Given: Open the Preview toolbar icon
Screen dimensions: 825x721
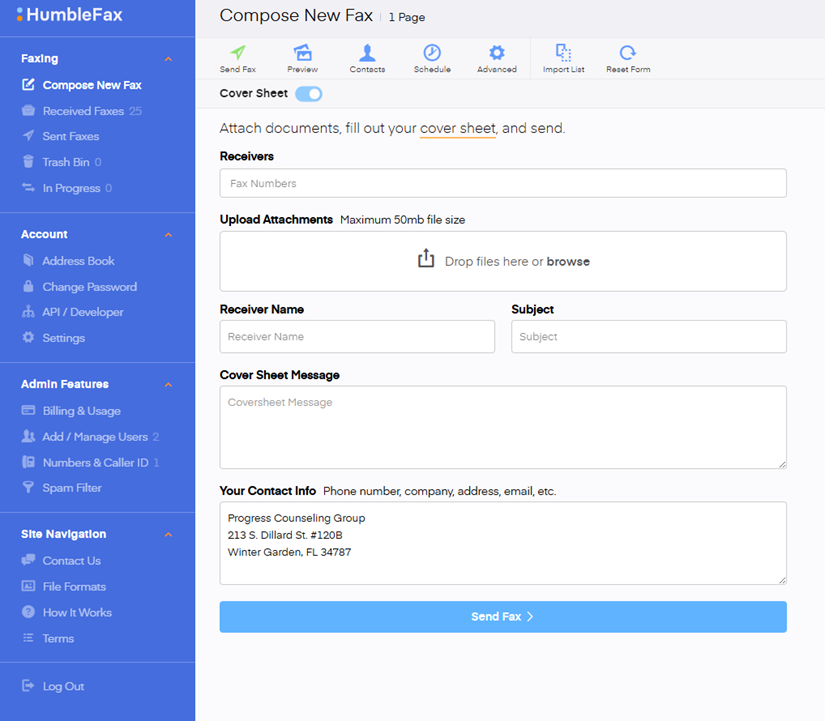Looking at the screenshot, I should coord(302,53).
